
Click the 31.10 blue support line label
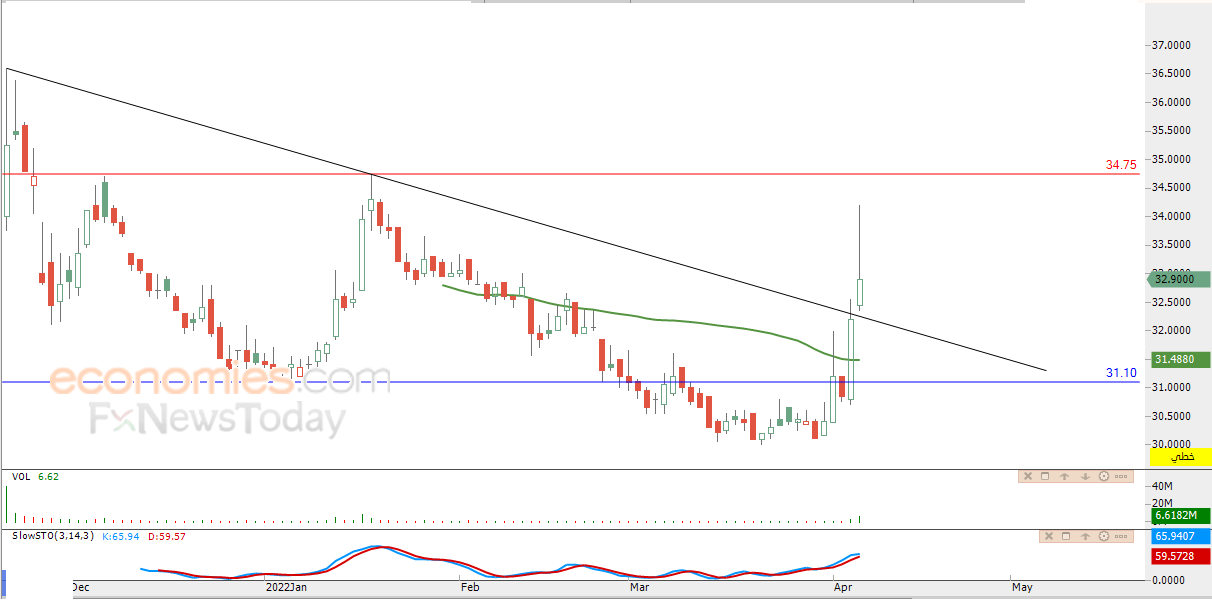click(x=1121, y=373)
